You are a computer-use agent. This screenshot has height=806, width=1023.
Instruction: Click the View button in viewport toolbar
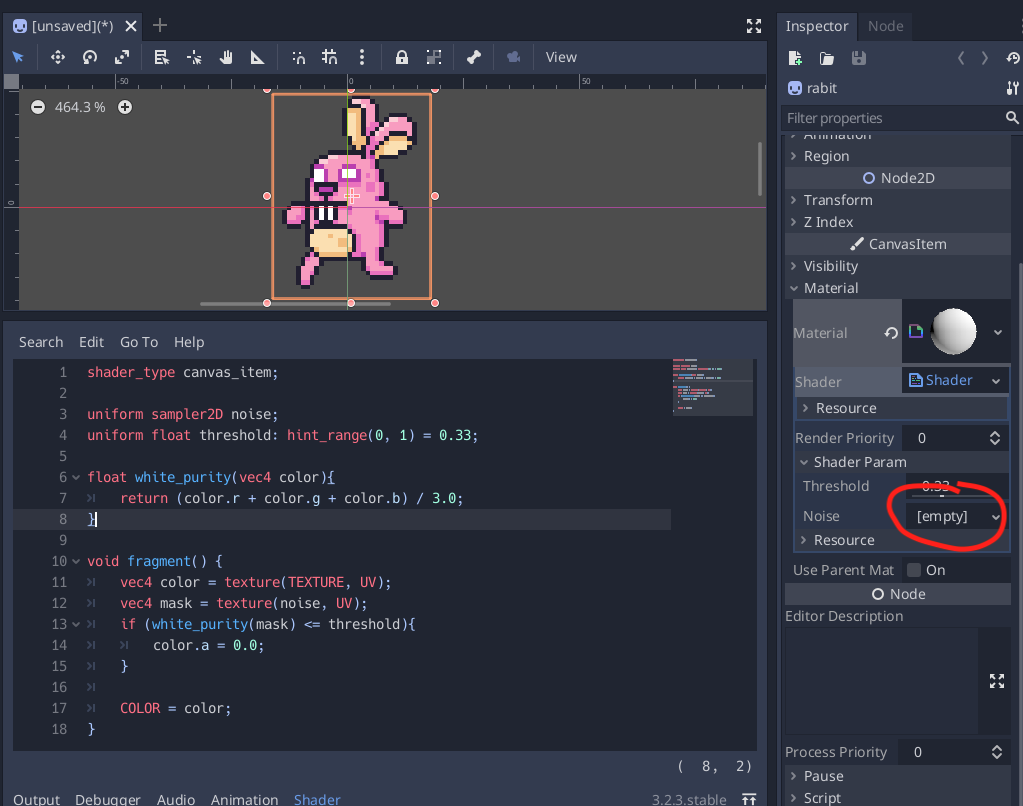point(561,57)
